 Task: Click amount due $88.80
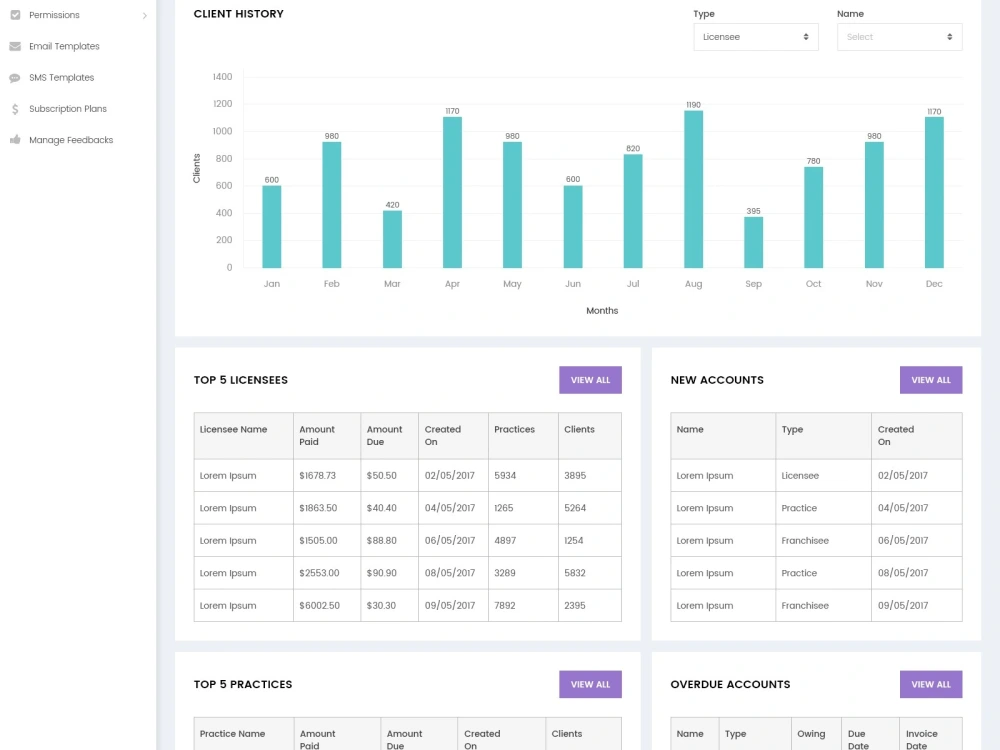pyautogui.click(x=381, y=541)
